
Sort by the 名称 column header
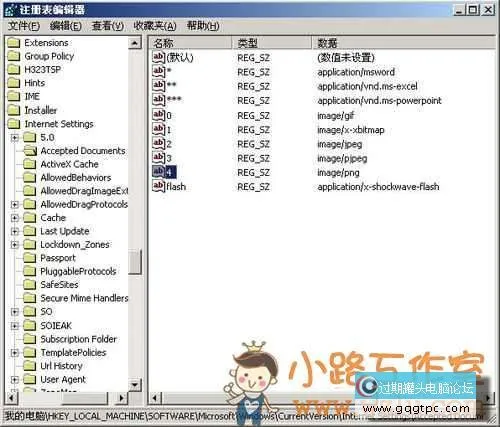pos(190,43)
